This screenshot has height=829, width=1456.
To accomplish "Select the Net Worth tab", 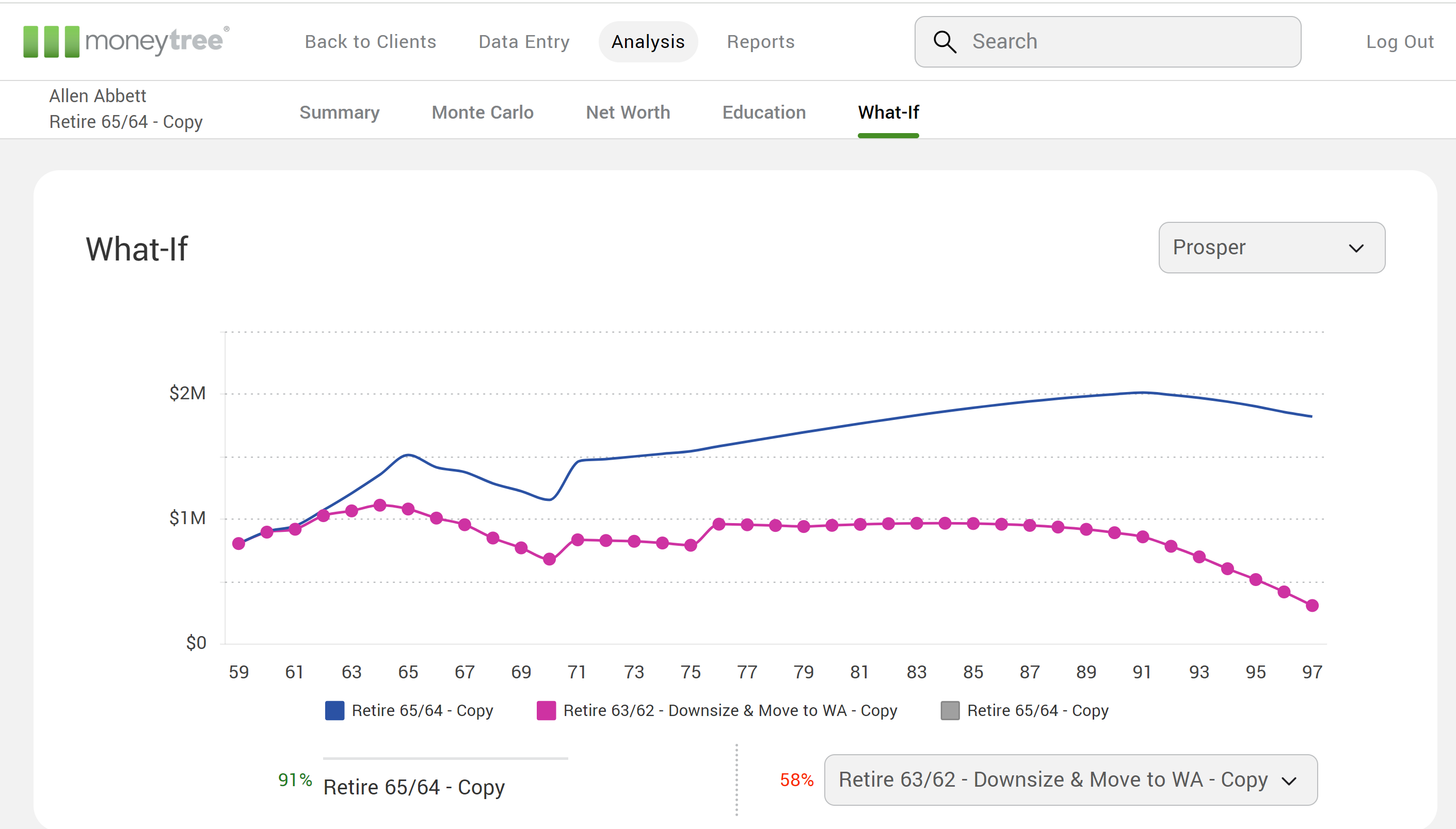I will coord(627,112).
